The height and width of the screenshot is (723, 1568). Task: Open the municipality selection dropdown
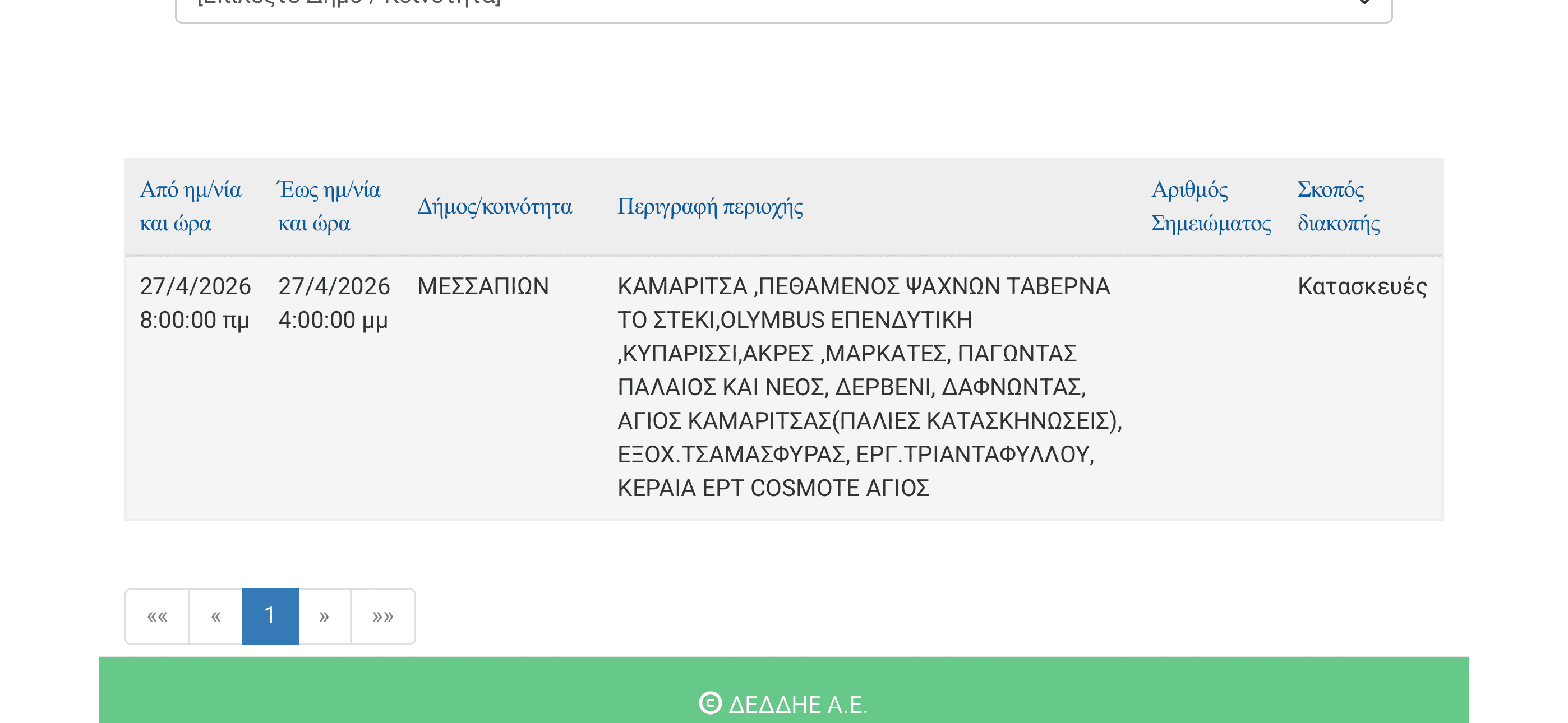coord(783,7)
